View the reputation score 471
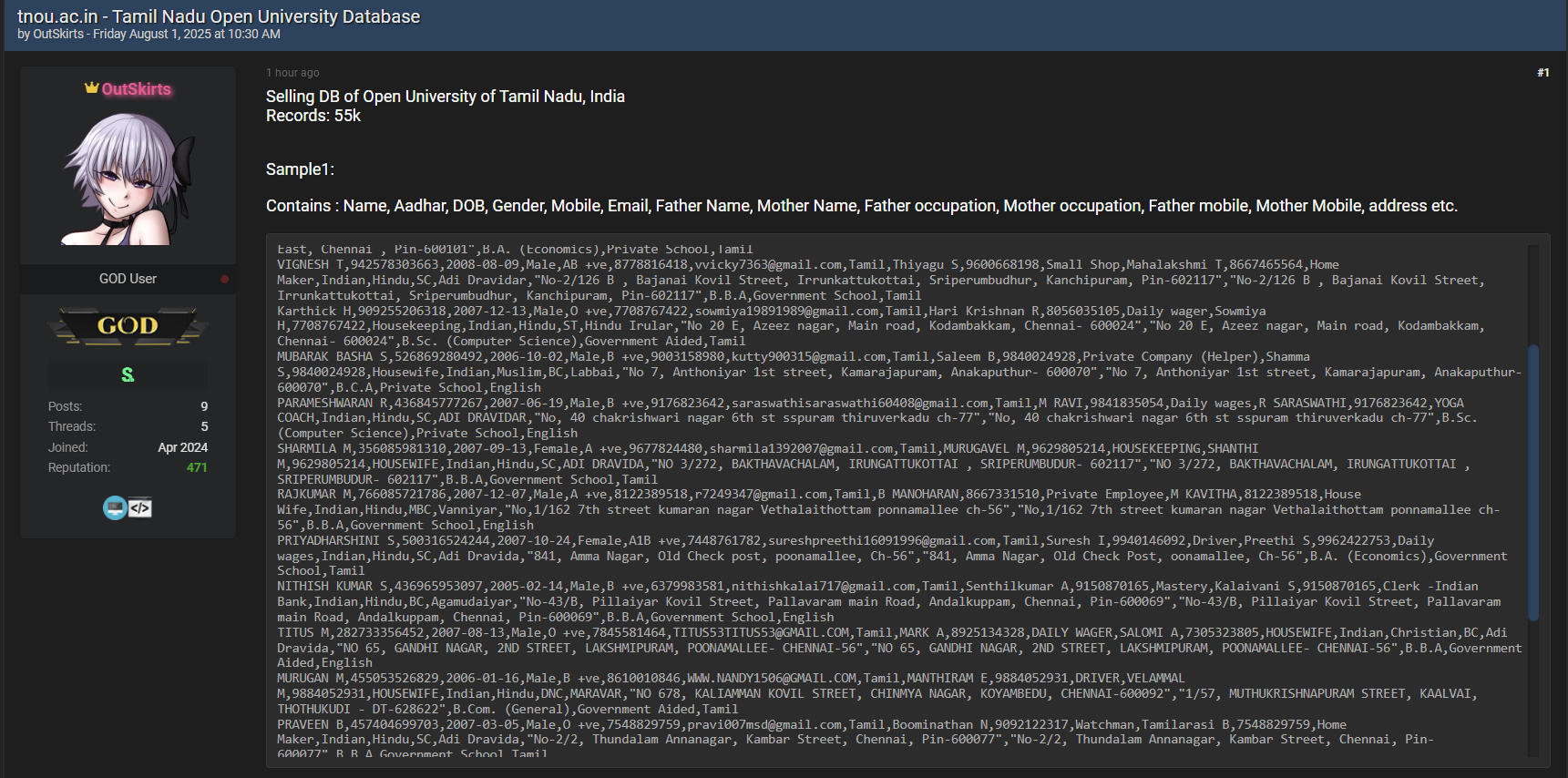 click(x=197, y=467)
